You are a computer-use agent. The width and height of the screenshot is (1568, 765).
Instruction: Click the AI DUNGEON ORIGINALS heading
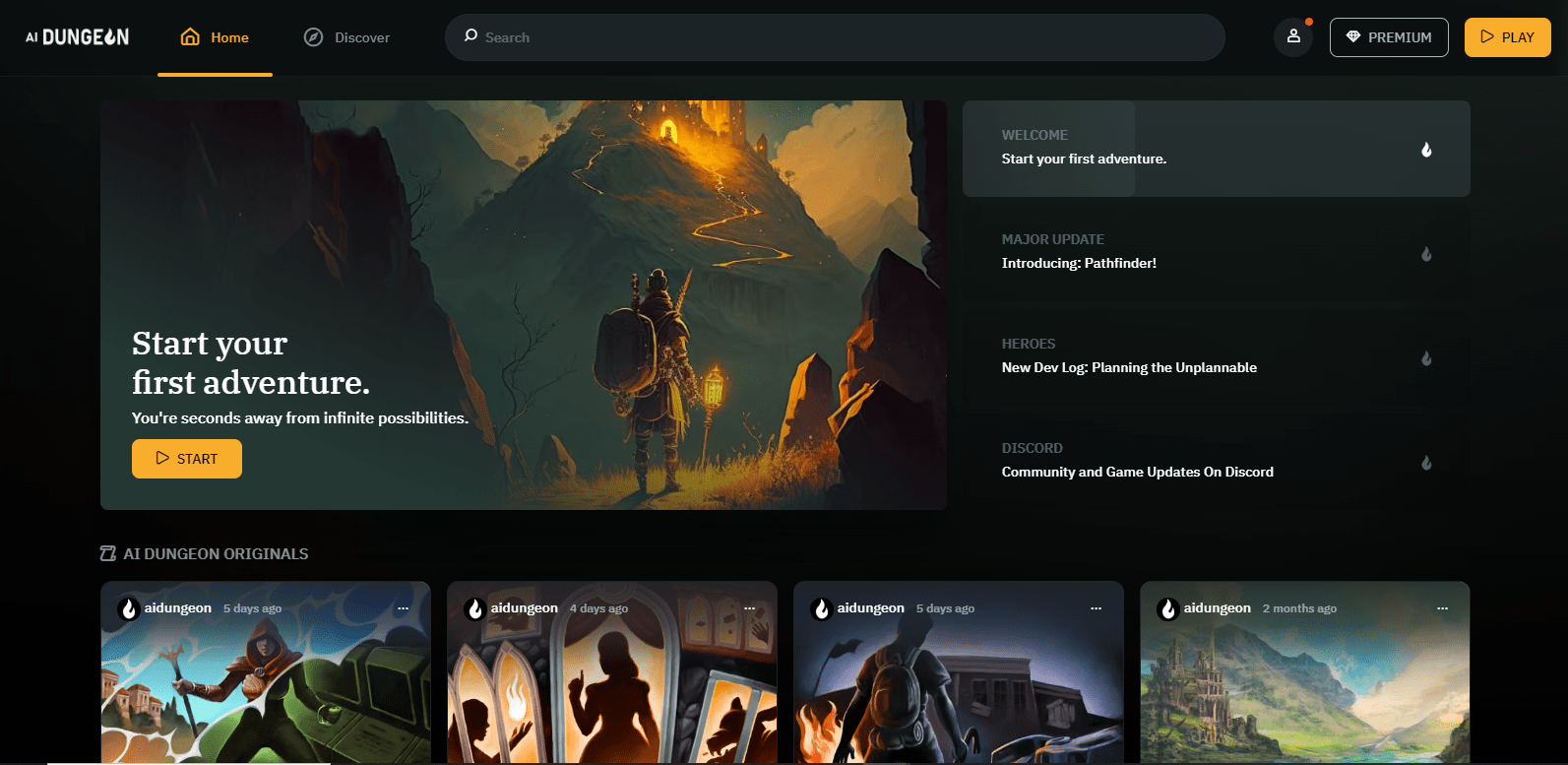(216, 554)
